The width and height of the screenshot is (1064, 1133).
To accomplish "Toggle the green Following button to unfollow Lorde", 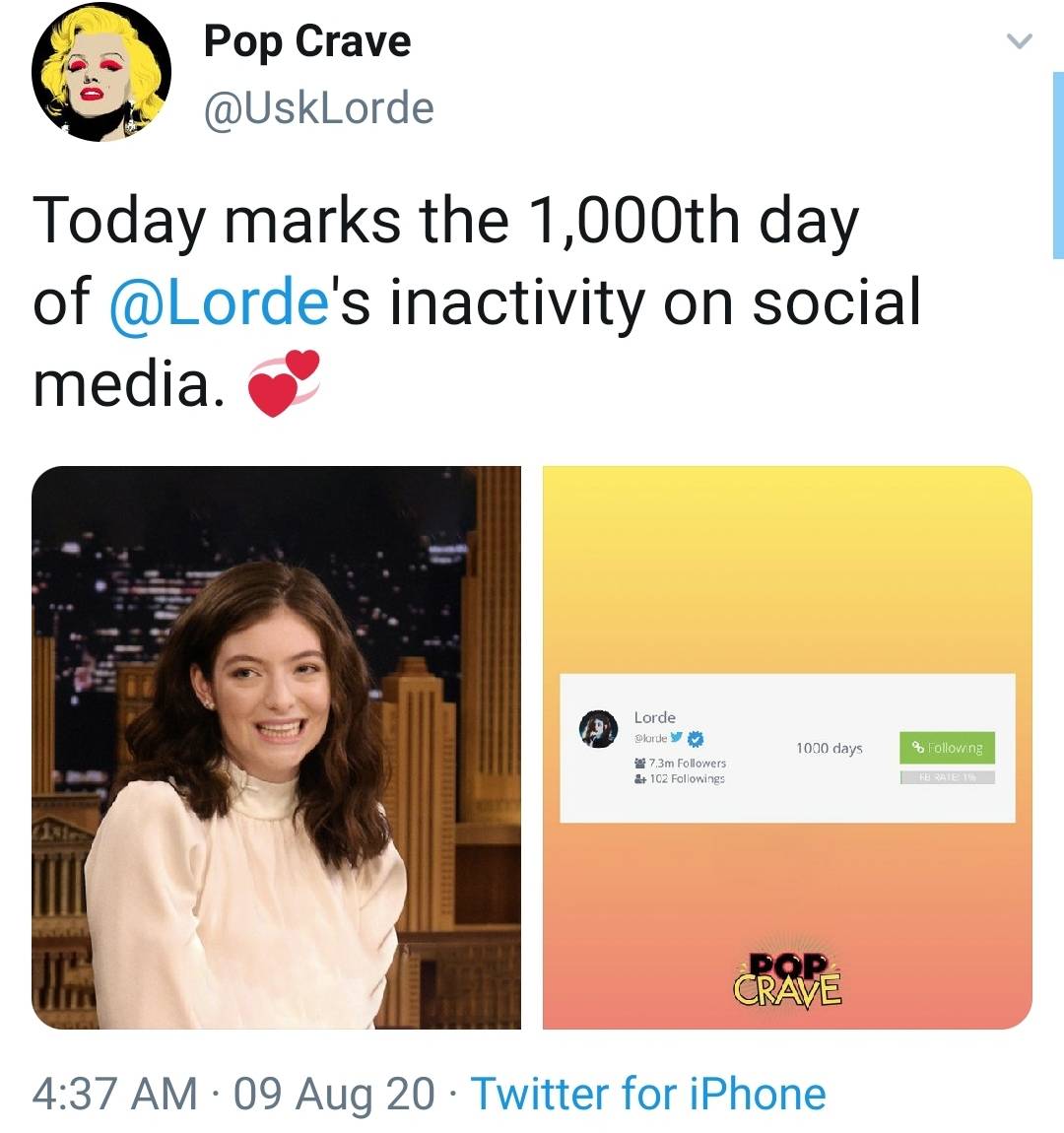I will coord(946,749).
